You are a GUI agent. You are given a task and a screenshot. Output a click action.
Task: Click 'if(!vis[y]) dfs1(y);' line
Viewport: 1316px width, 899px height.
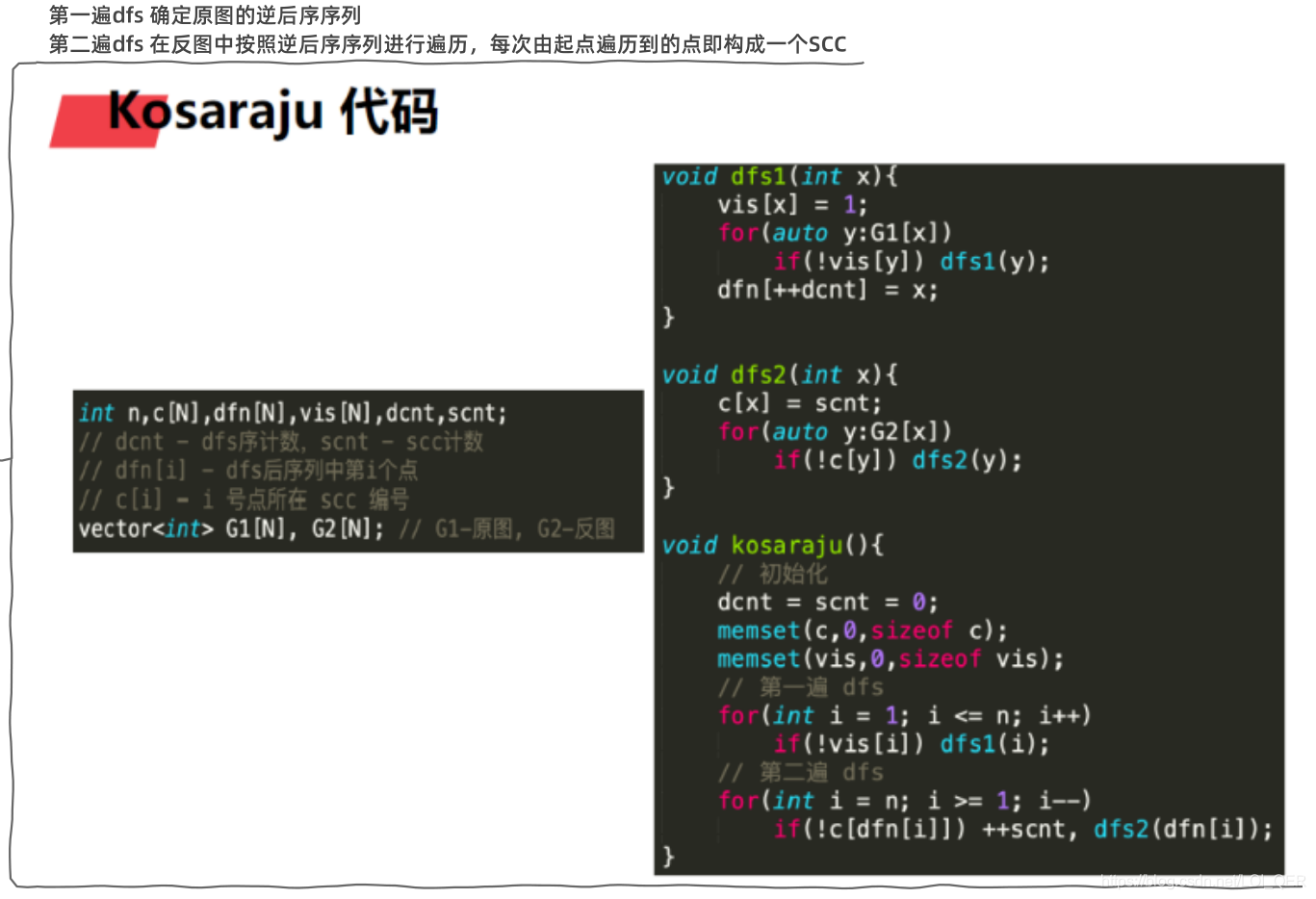[x=912, y=261]
